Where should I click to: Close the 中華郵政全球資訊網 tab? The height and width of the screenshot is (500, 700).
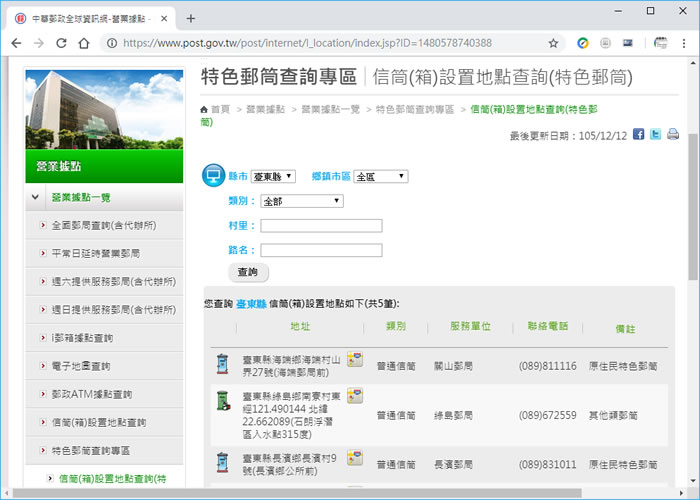[164, 19]
